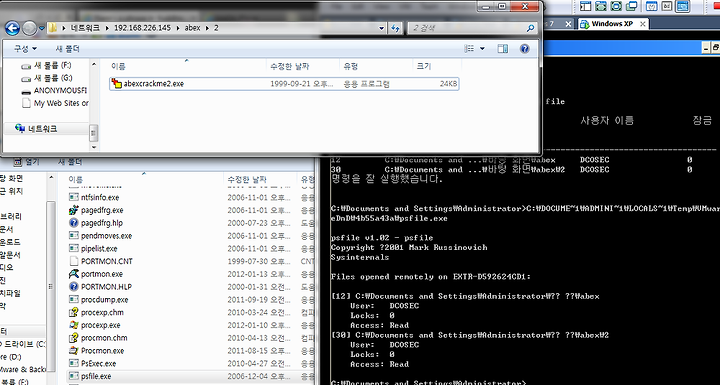Go back in the Explorer window
Image resolution: width=720 pixels, height=385 pixels.
coord(12,28)
